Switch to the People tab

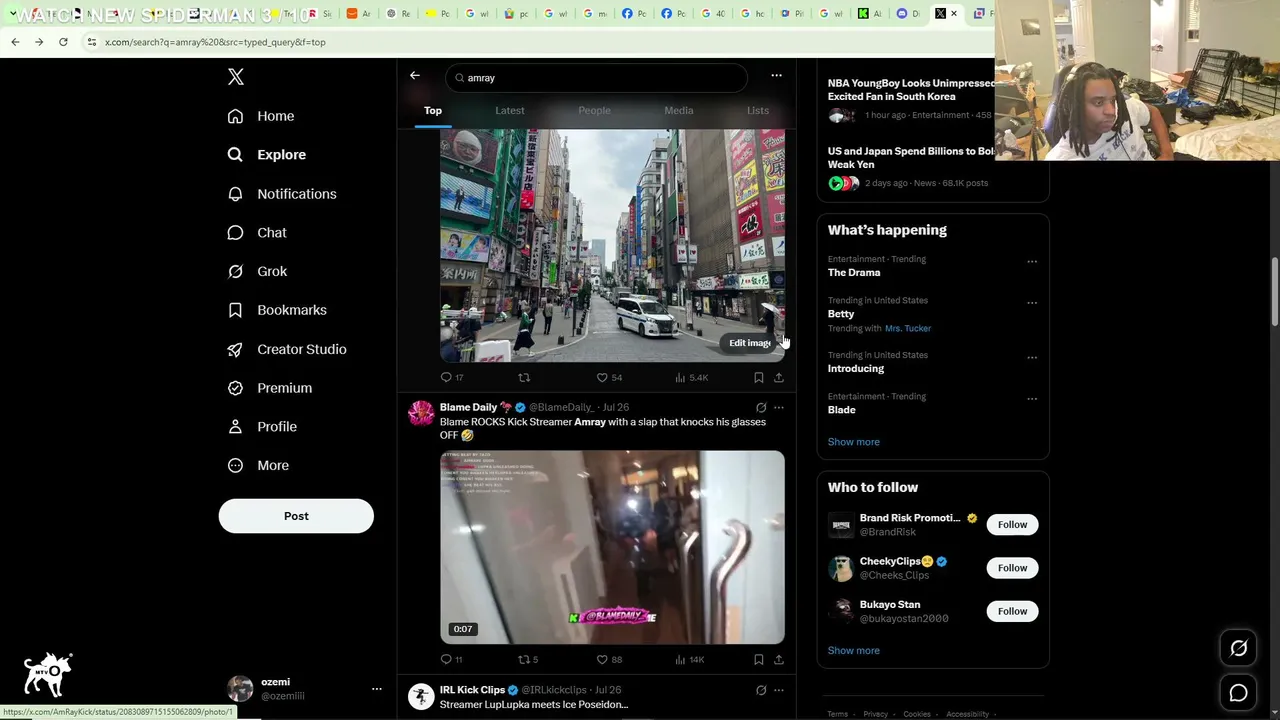click(594, 111)
